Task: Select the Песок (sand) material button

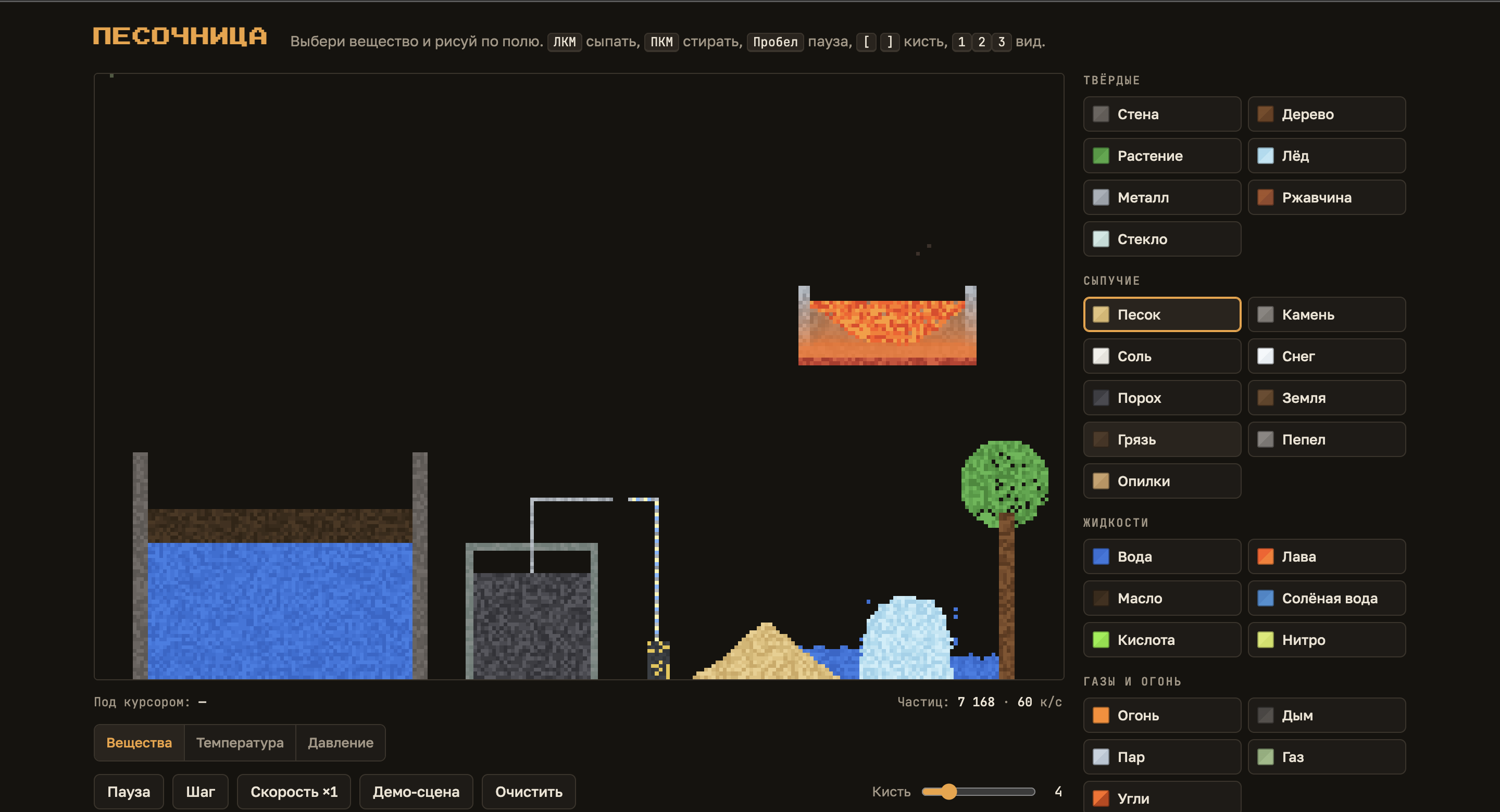Action: (x=1161, y=314)
